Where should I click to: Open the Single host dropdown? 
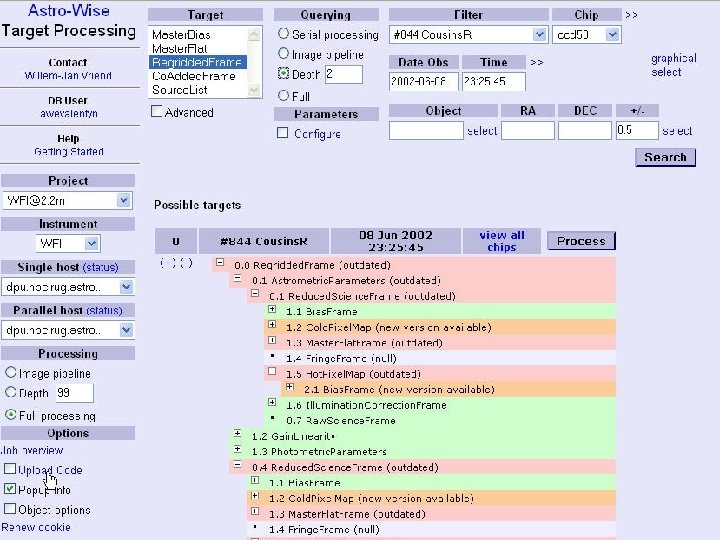68,287
